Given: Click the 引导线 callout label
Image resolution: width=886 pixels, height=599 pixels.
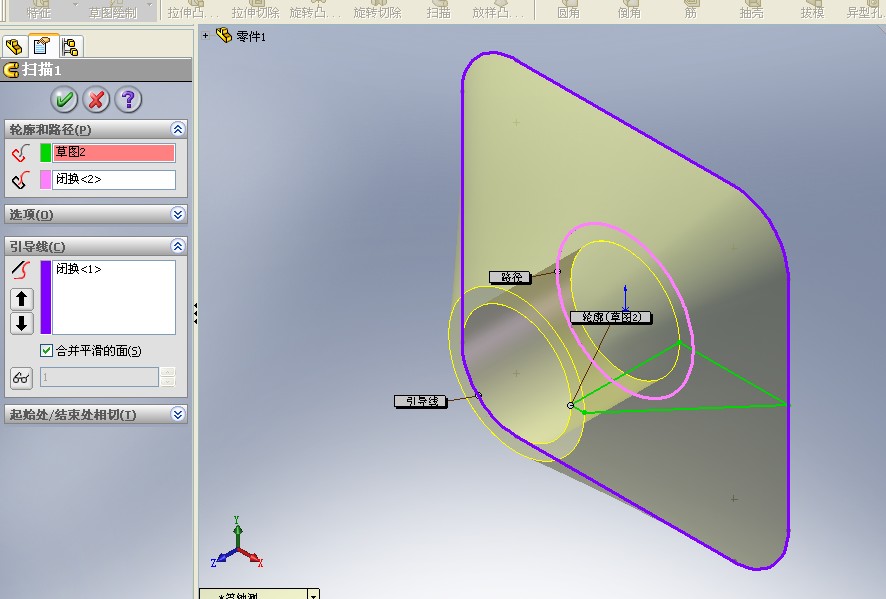Looking at the screenshot, I should [x=421, y=401].
